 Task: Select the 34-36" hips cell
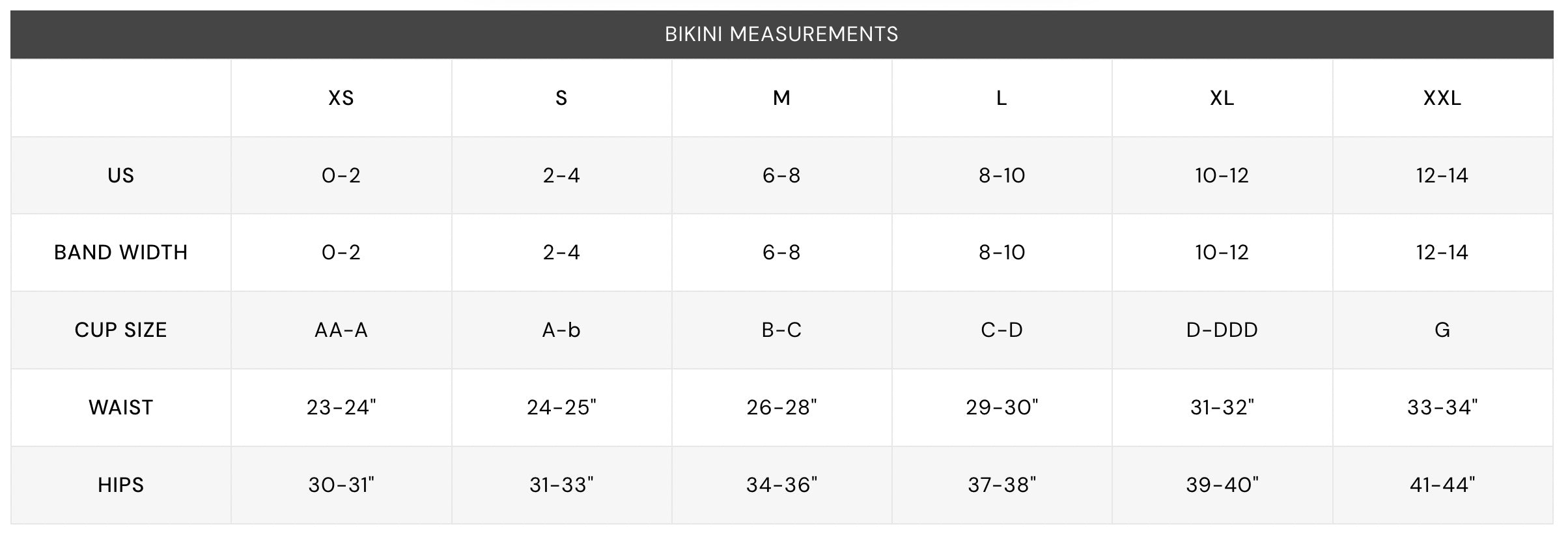(x=781, y=485)
